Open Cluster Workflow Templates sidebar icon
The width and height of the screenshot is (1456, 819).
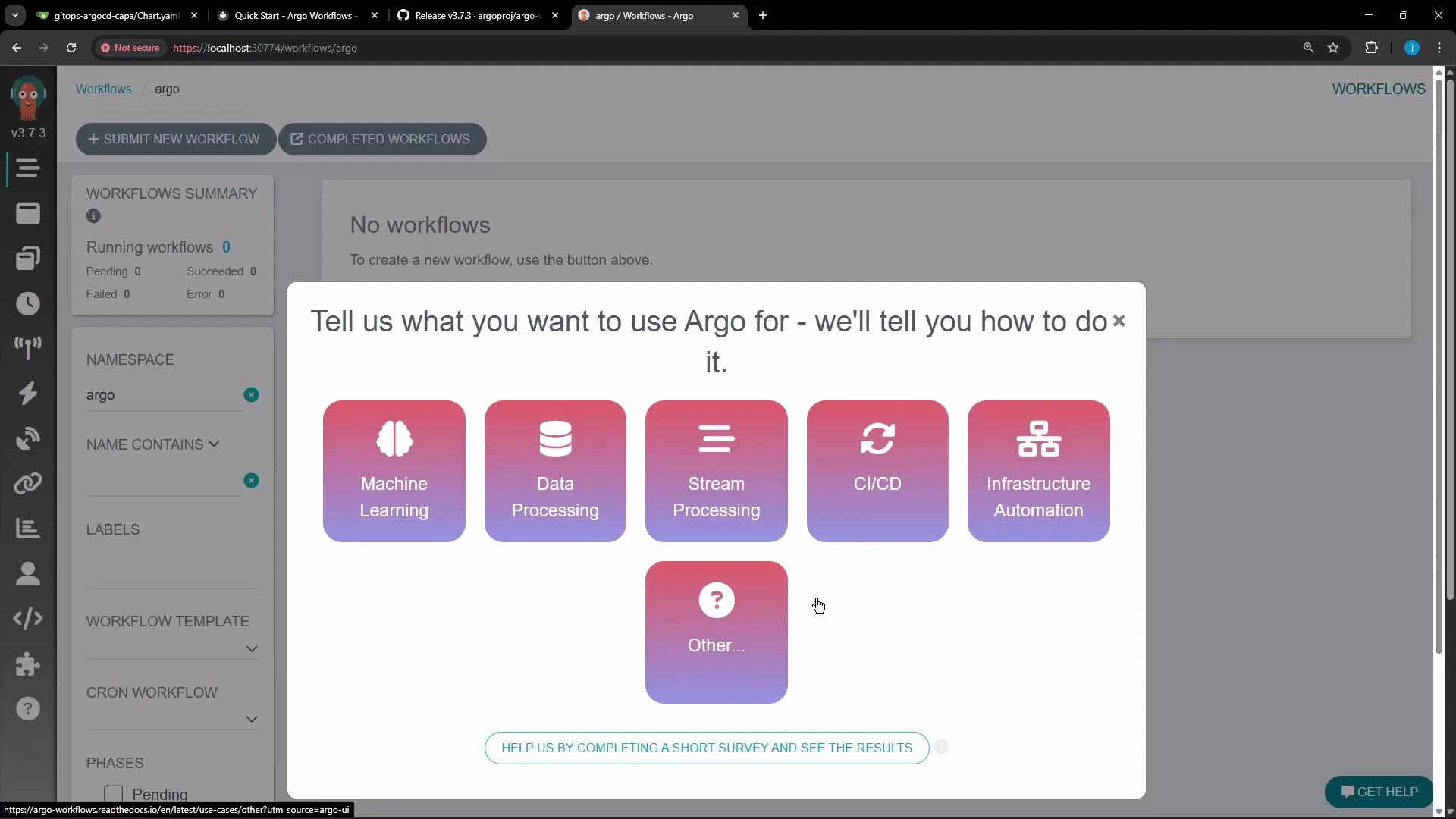click(x=28, y=258)
